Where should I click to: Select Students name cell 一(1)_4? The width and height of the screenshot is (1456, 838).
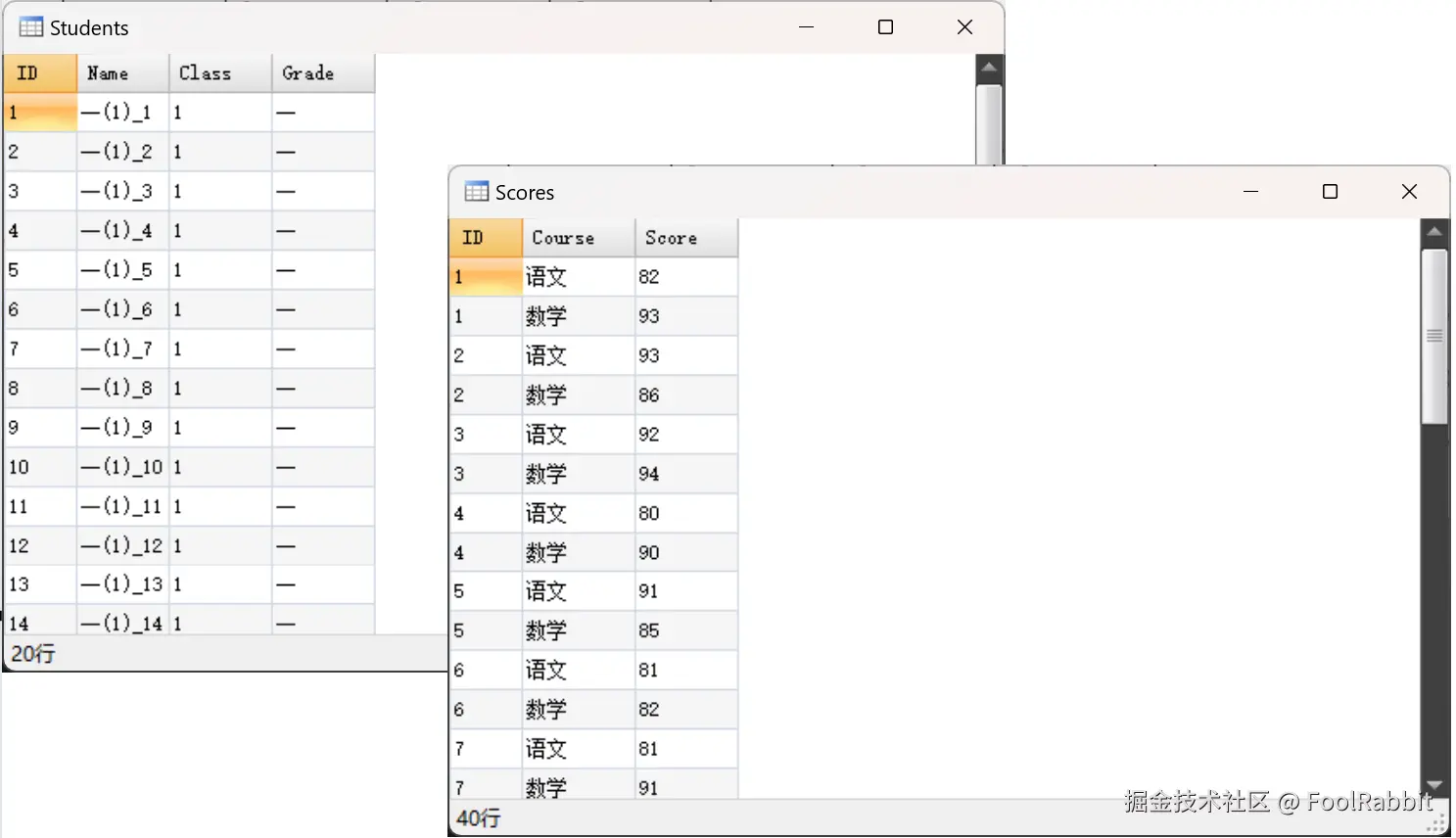coord(122,231)
